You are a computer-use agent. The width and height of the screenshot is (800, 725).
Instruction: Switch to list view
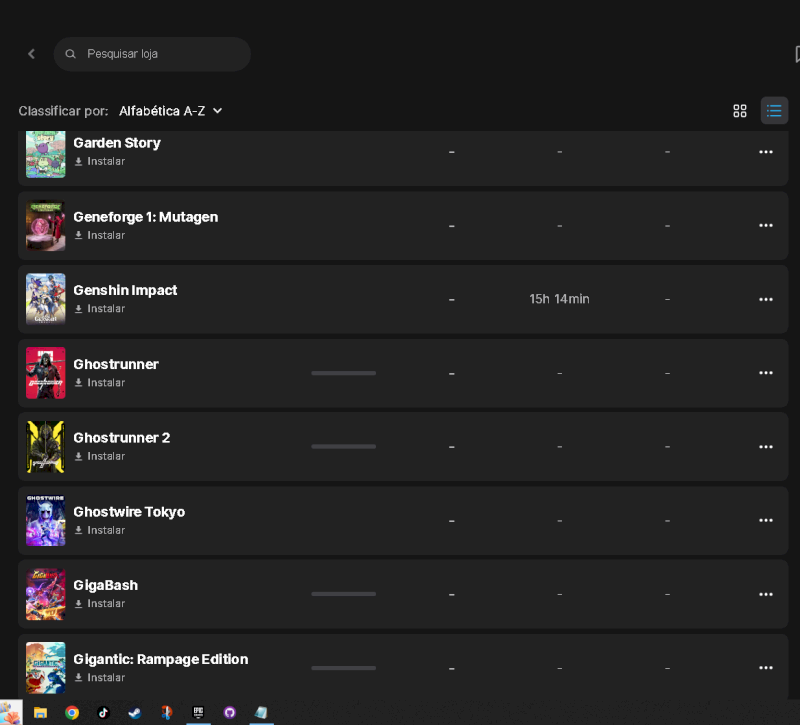tap(774, 111)
